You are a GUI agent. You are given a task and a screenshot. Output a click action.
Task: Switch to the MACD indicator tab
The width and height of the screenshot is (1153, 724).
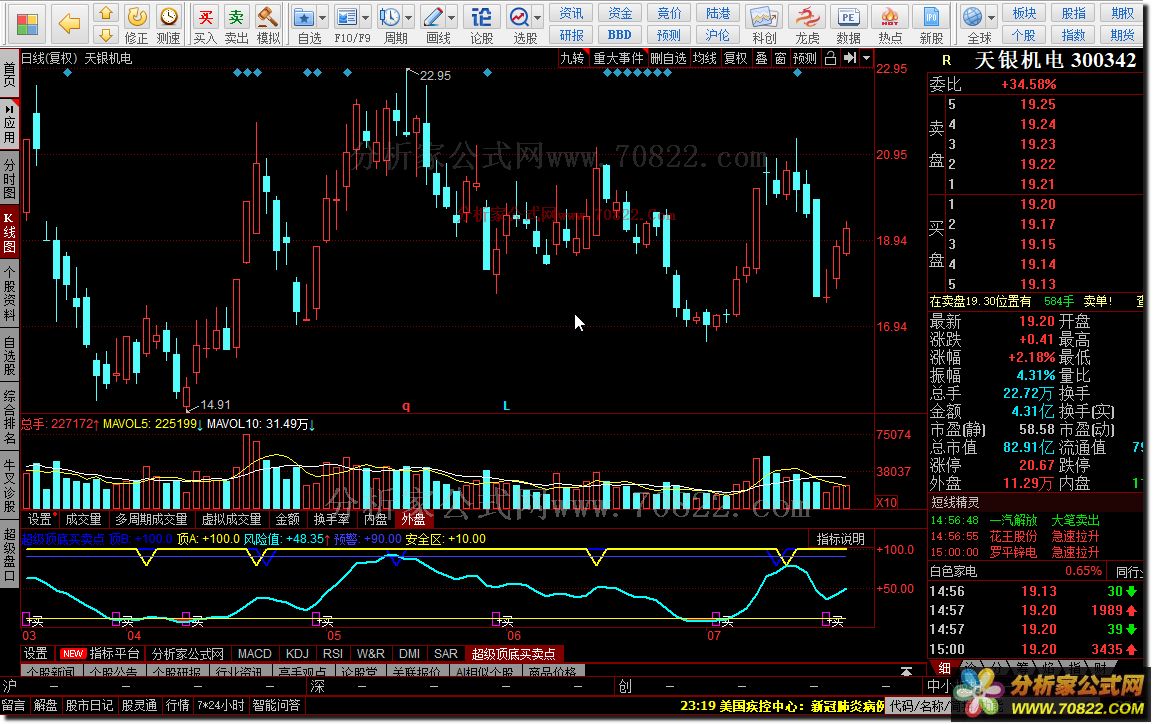pyautogui.click(x=254, y=653)
